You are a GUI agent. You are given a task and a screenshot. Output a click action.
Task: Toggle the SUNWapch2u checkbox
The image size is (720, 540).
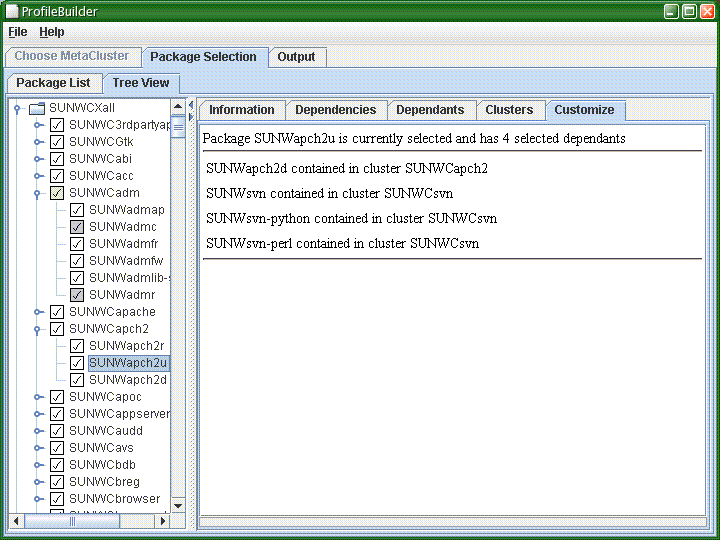77,363
